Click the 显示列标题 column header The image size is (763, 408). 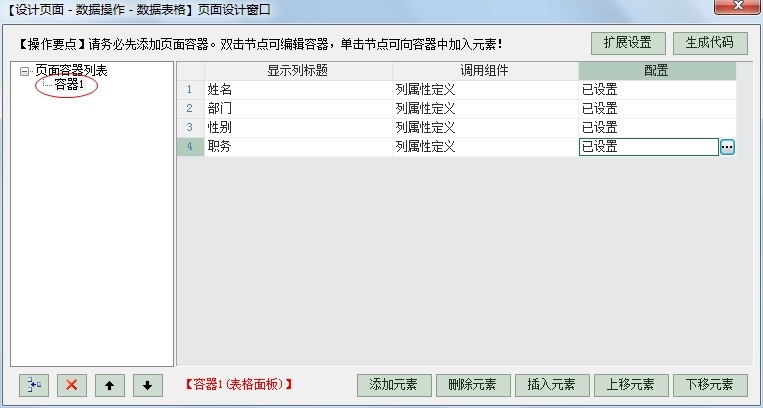point(298,71)
